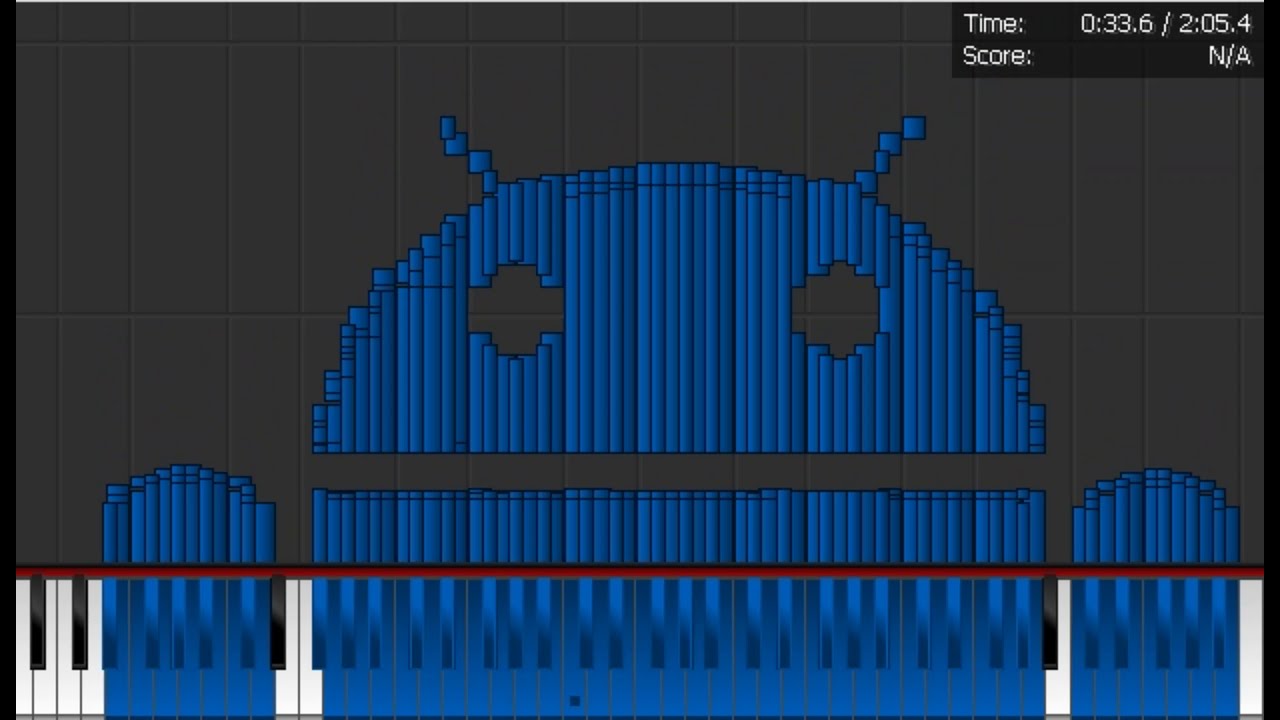Click the elapsed time readout 0:33.6 / 2:05.4
Image resolution: width=1280 pixels, height=720 pixels.
1165,24
